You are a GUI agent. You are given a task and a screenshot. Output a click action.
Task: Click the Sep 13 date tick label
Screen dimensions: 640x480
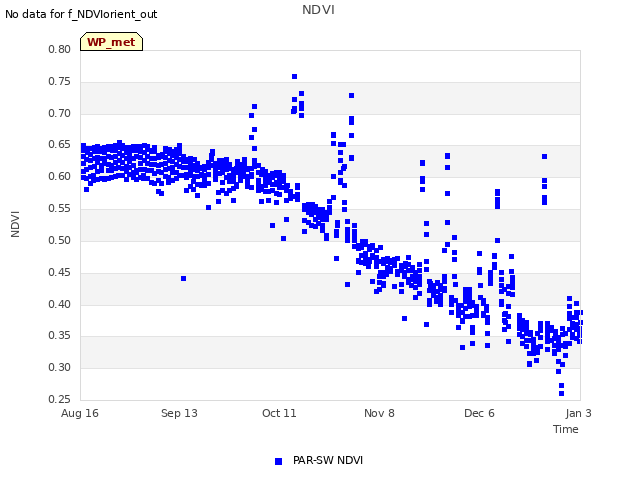coord(179,413)
